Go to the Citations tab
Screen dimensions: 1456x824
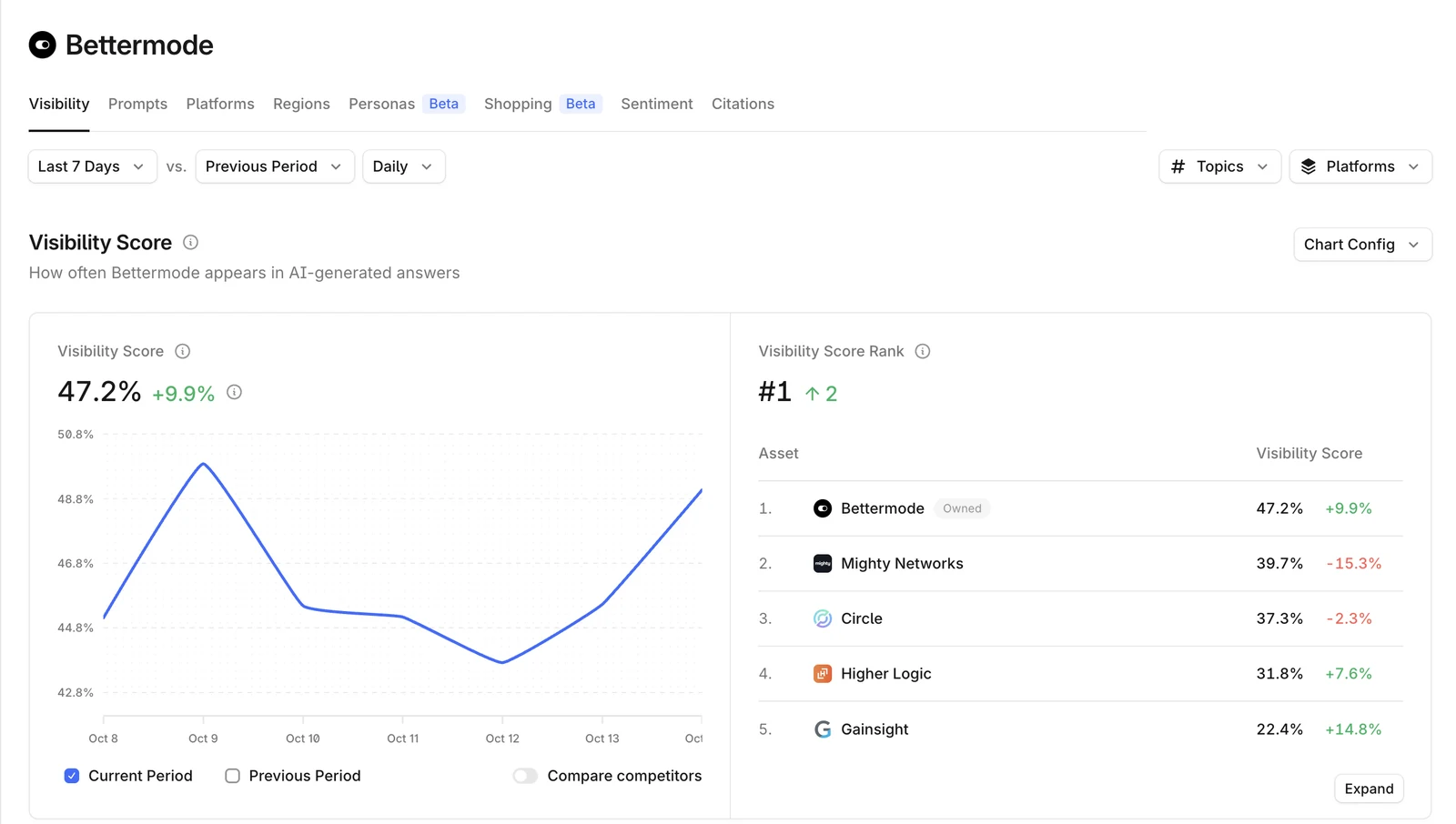pos(743,104)
